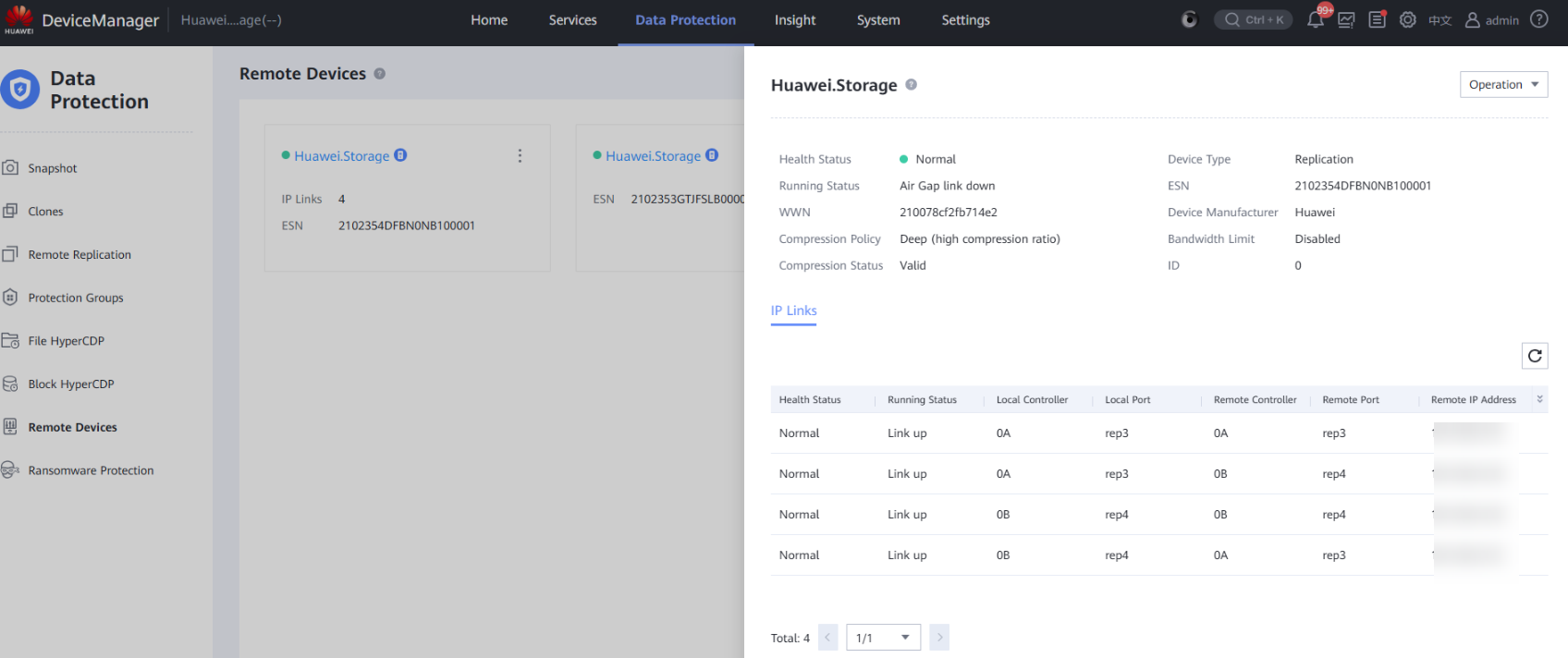Image resolution: width=1568 pixels, height=658 pixels.
Task: Click the Air Gap link down status
Action: pos(948,186)
